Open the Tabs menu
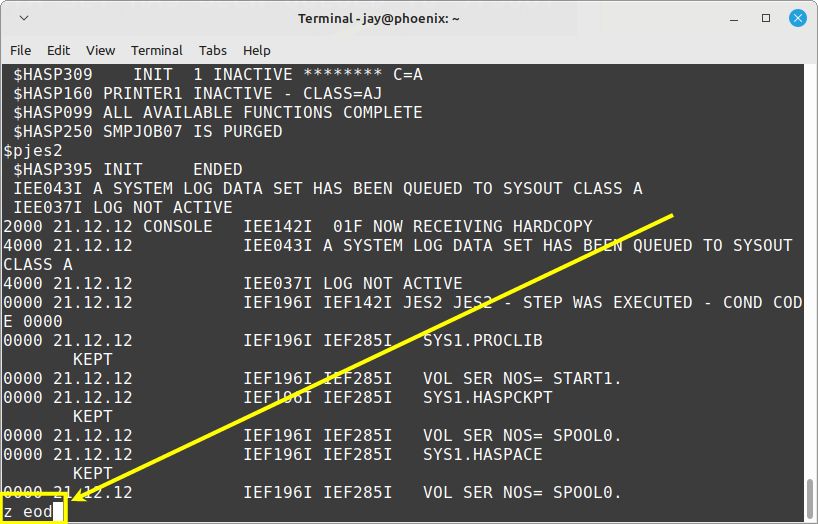Viewport: 818px width, 524px height. point(212,51)
